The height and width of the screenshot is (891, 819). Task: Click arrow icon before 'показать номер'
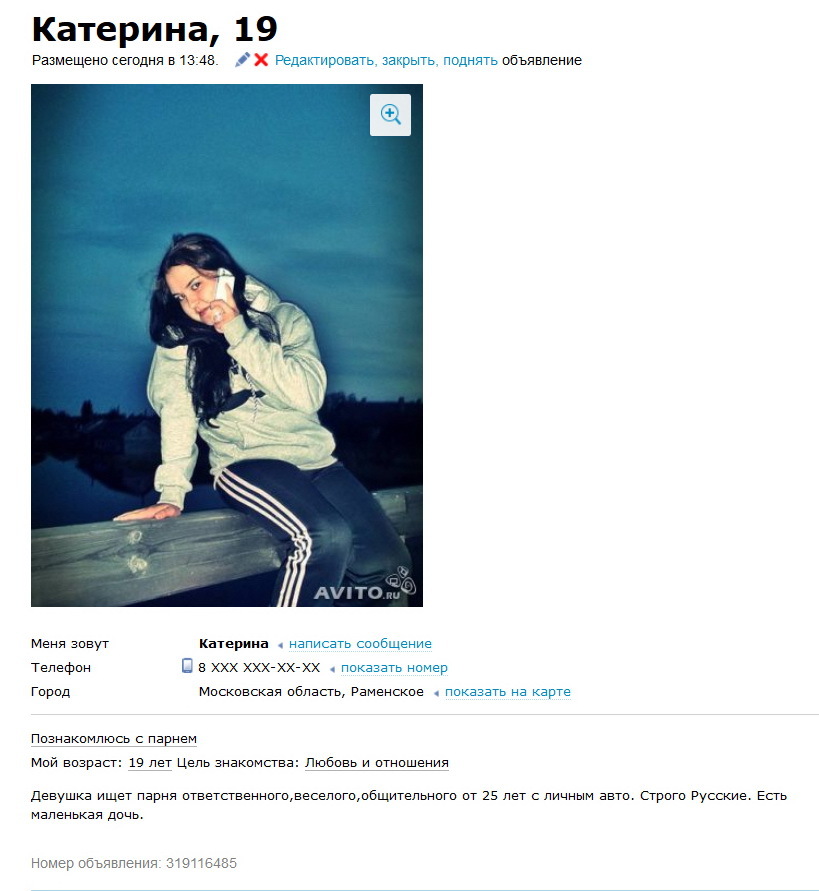(x=332, y=669)
